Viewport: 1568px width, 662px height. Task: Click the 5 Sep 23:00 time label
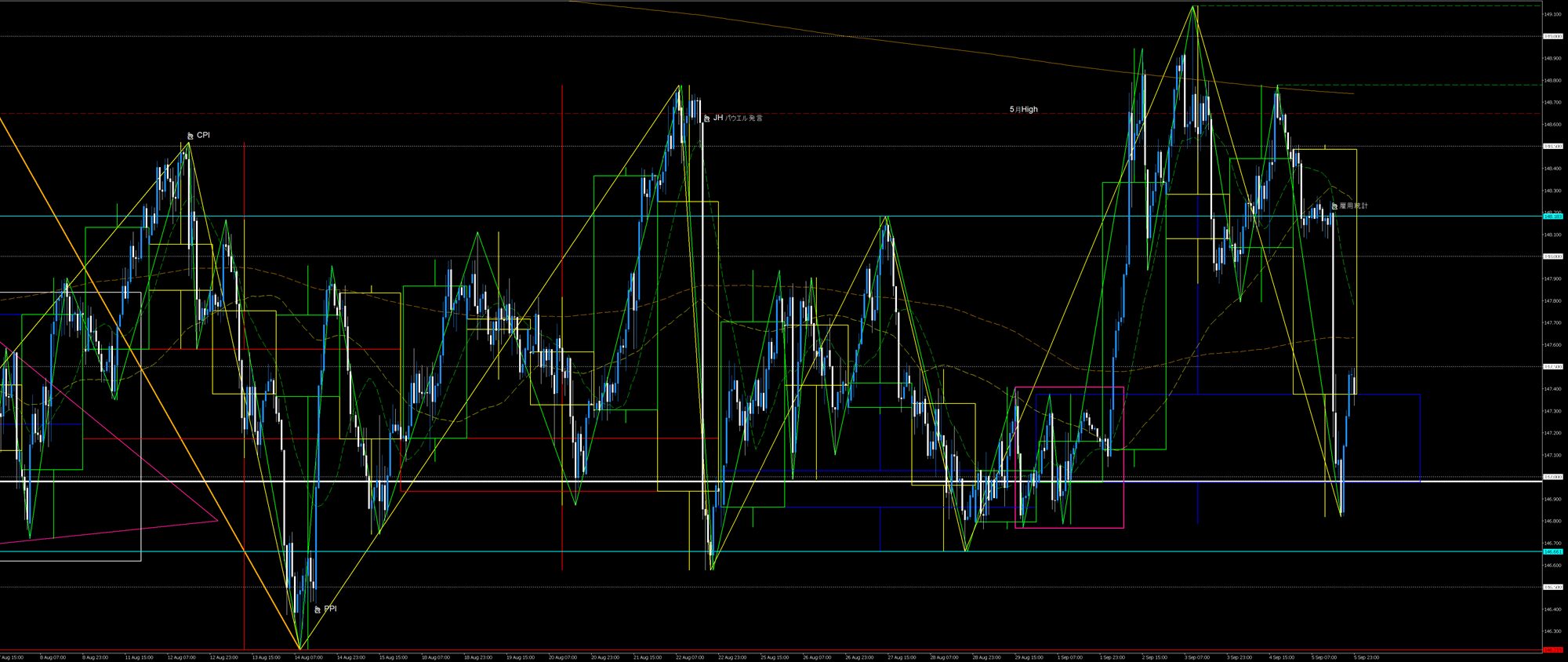(x=1367, y=657)
